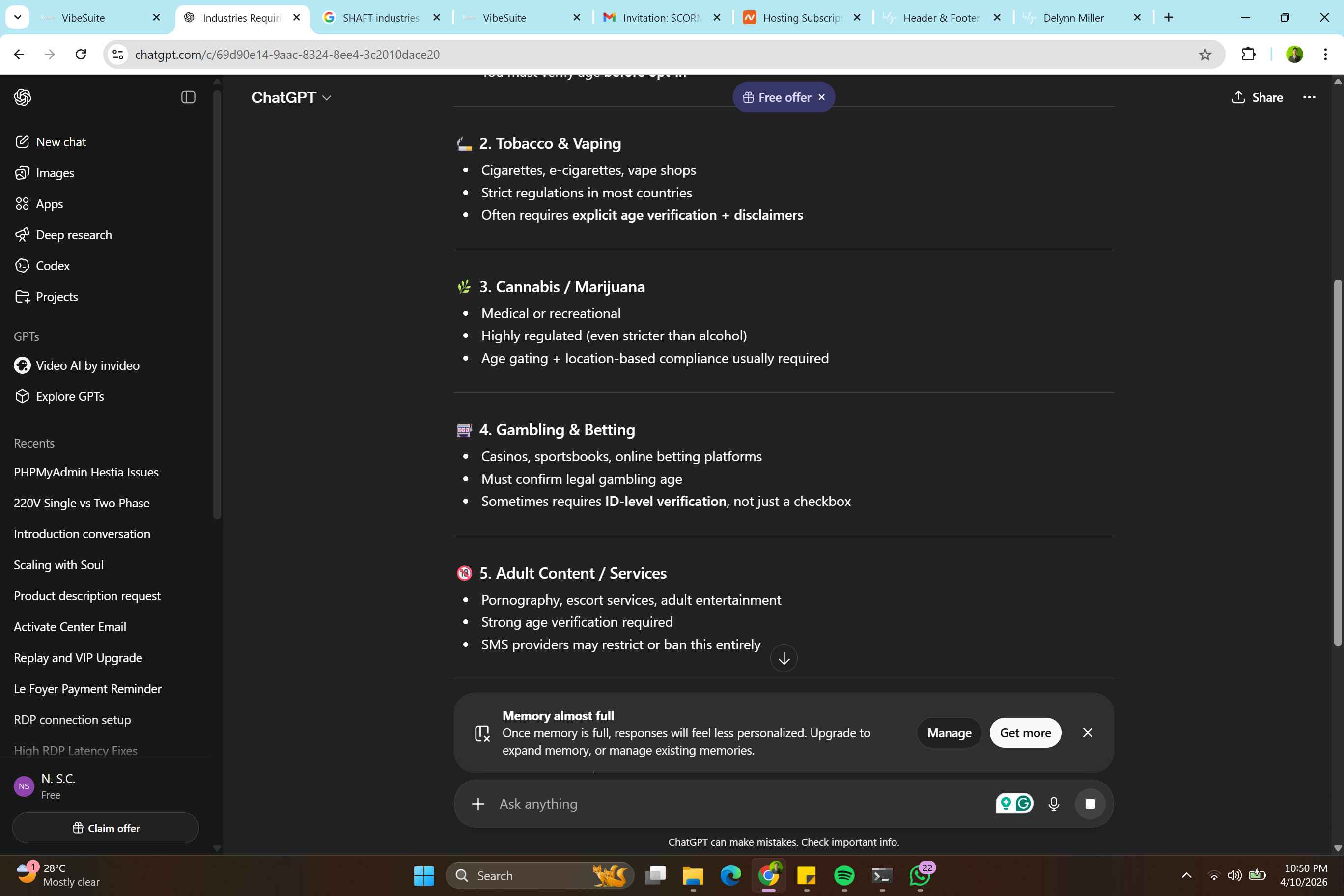Go back with the browser back arrow
Viewport: 1344px width, 896px height.
(x=20, y=55)
